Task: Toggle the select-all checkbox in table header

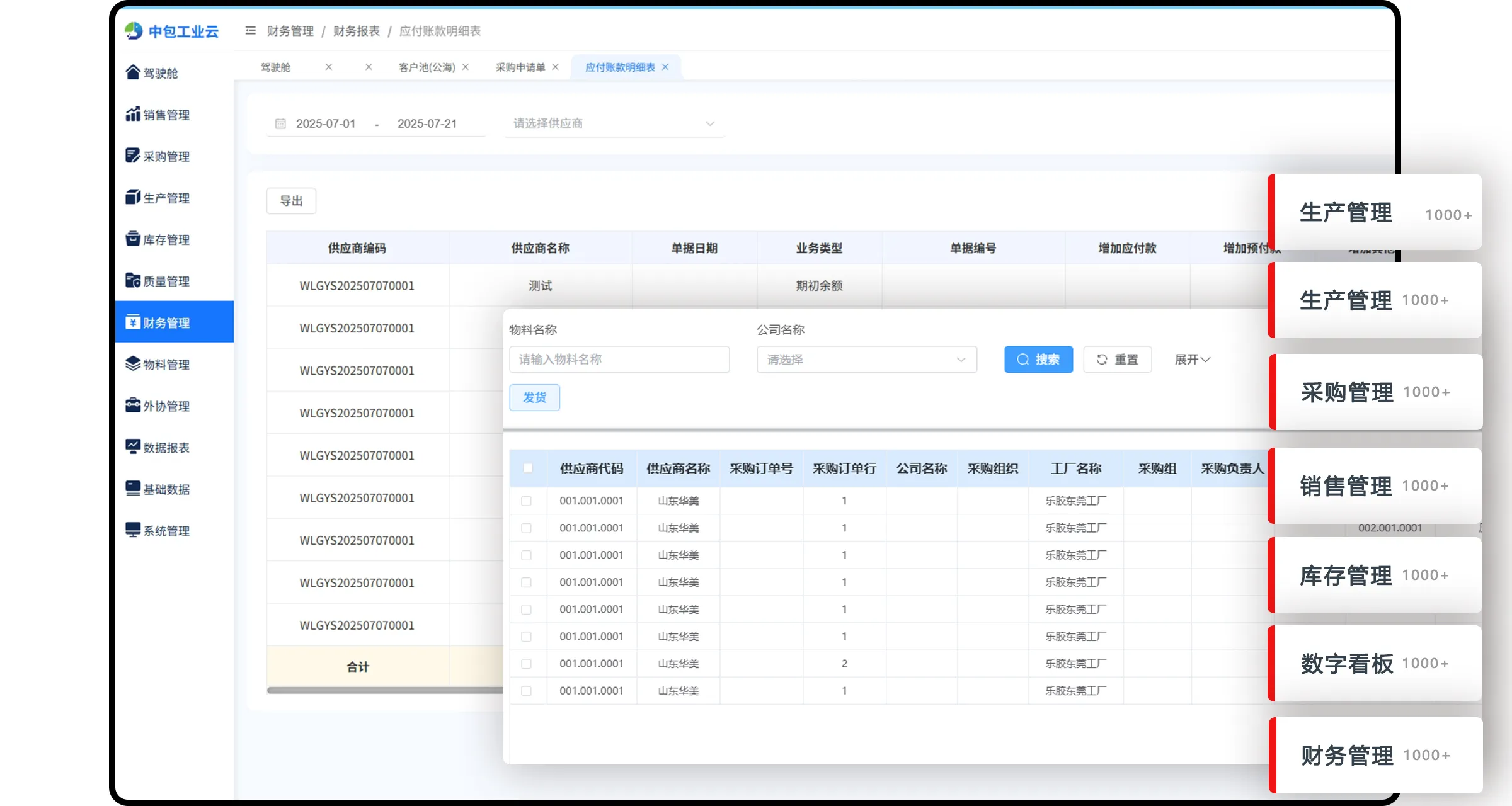Action: coord(528,468)
